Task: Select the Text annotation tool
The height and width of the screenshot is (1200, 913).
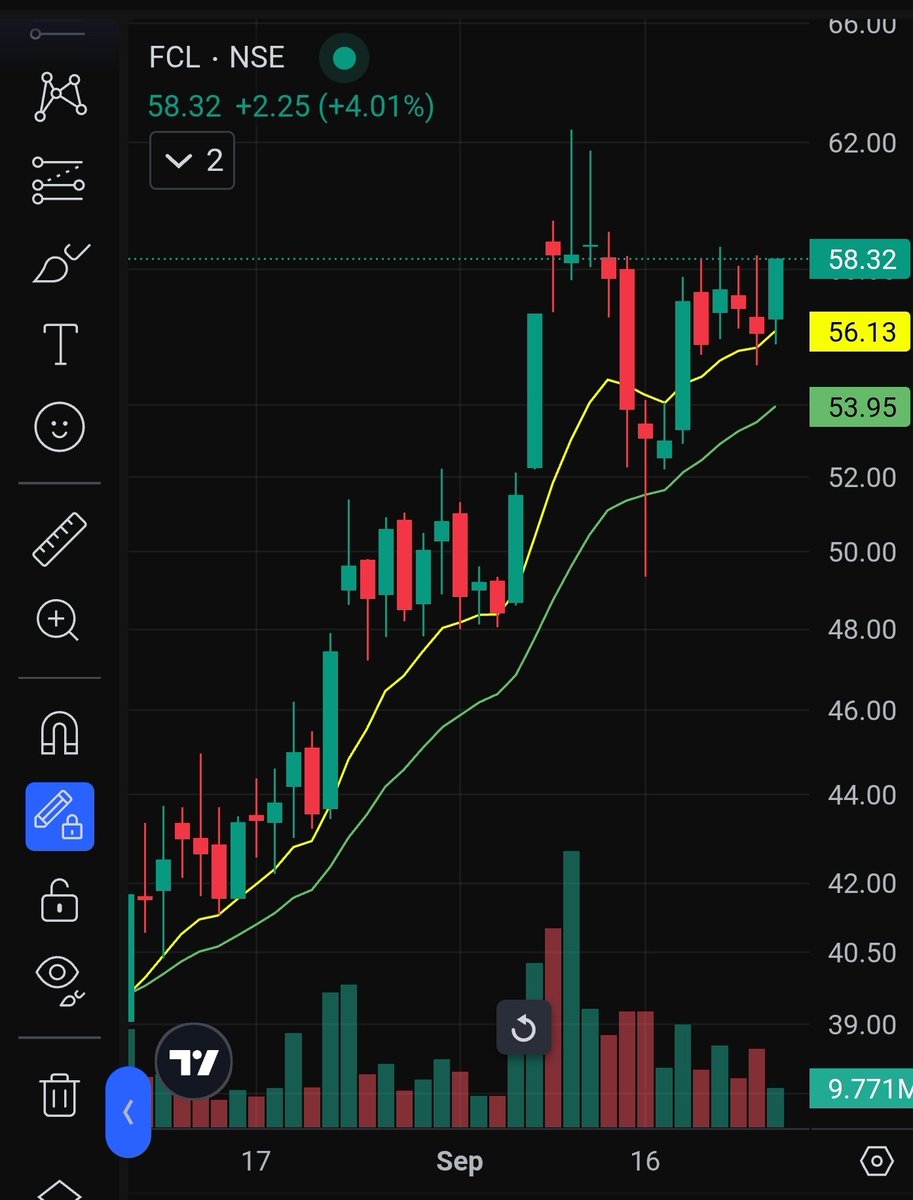Action: [60, 344]
